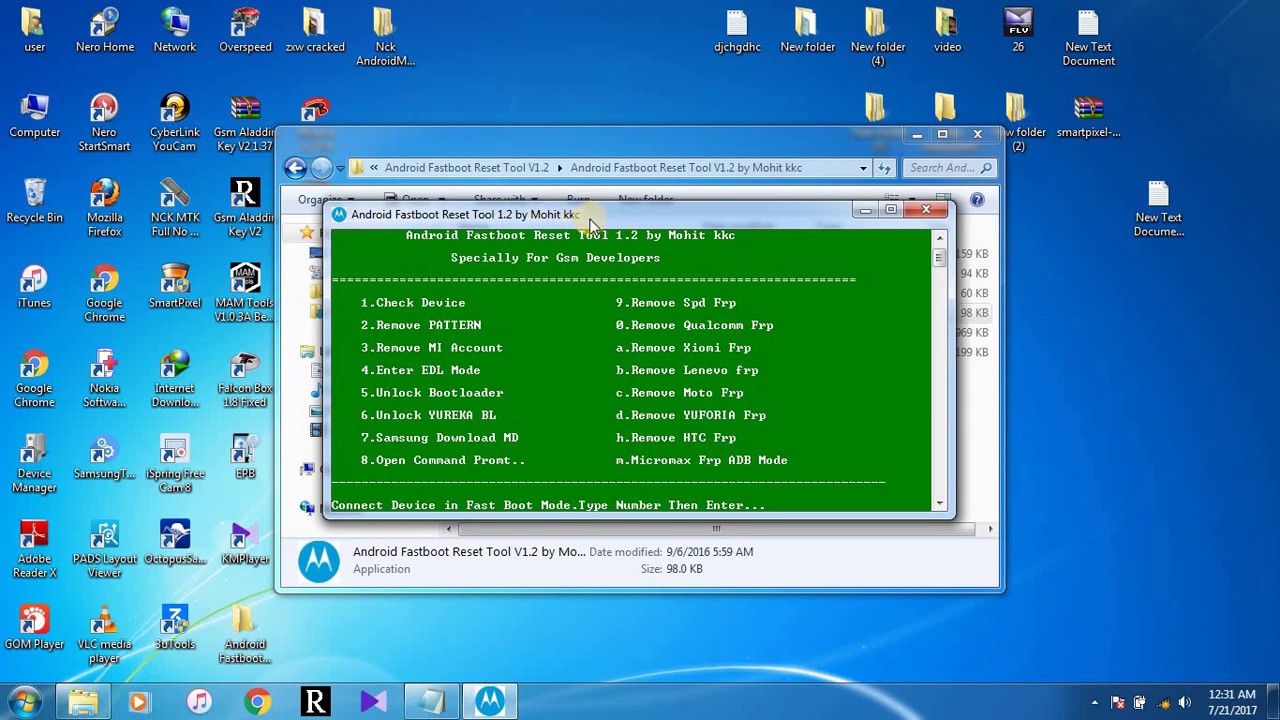The width and height of the screenshot is (1280, 720).
Task: Open Adobe Reader X shortcut
Action: point(34,550)
